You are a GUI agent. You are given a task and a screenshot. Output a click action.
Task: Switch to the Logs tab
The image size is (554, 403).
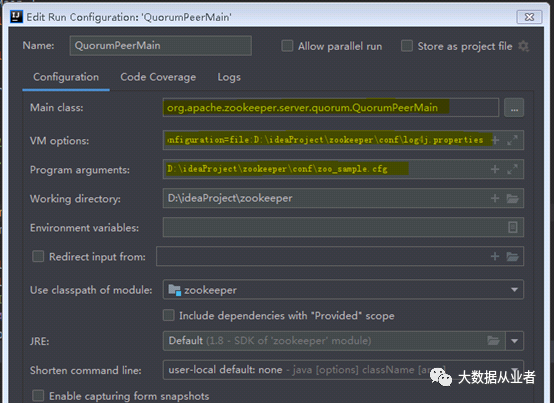[x=229, y=77]
